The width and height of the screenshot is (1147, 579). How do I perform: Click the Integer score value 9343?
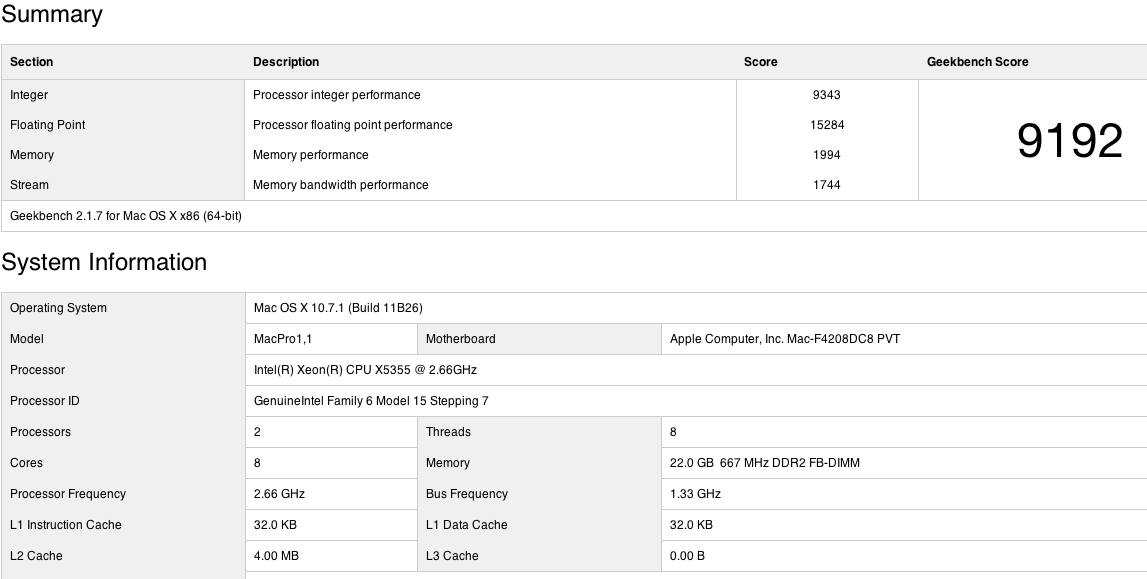point(826,95)
